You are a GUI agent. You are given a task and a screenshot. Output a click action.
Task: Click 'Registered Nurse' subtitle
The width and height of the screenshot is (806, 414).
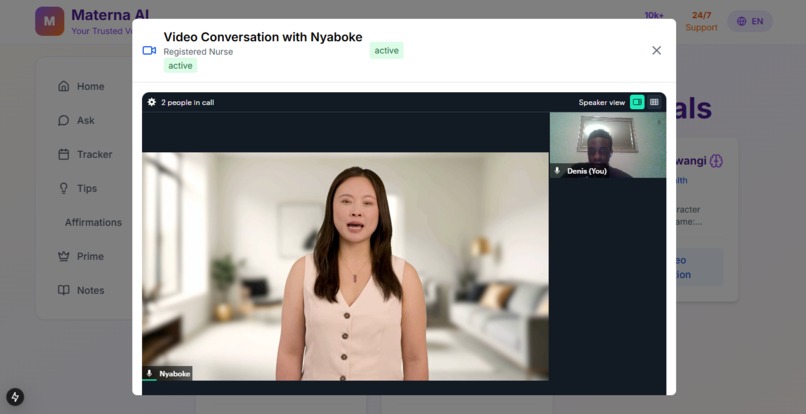pyautogui.click(x=198, y=51)
